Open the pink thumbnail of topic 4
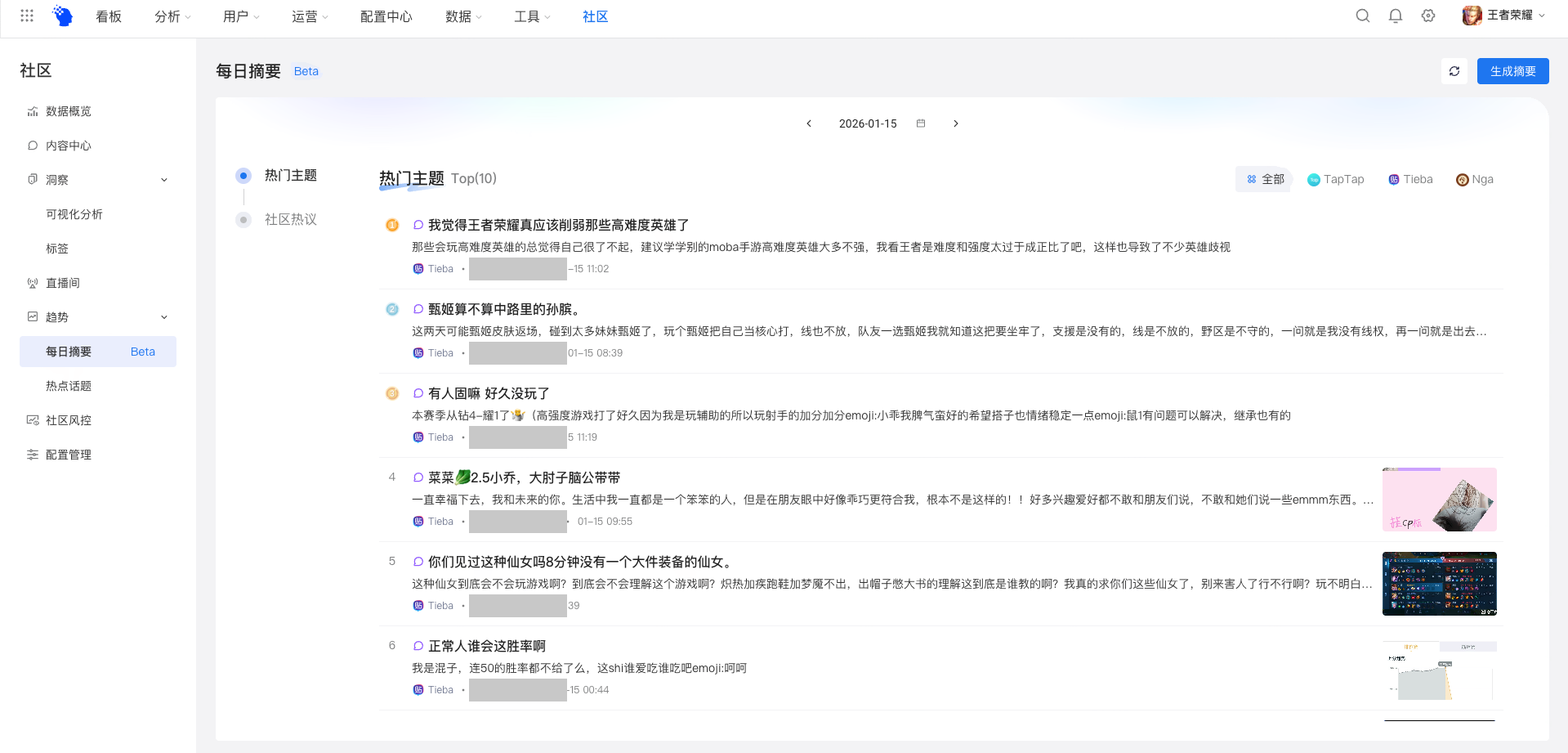Viewport: 1568px width, 753px height. [x=1440, y=500]
